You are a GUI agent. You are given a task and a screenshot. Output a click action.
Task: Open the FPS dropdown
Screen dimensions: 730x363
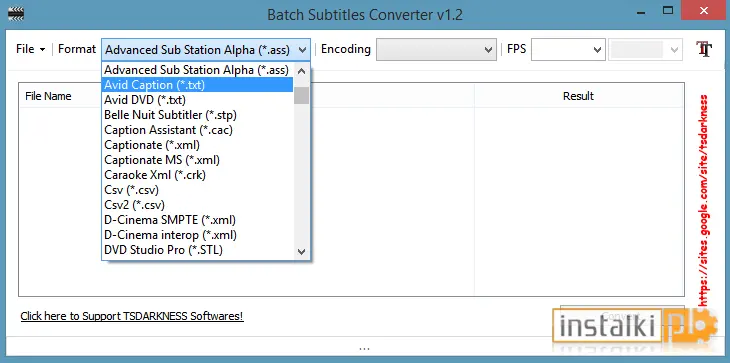[x=568, y=49]
